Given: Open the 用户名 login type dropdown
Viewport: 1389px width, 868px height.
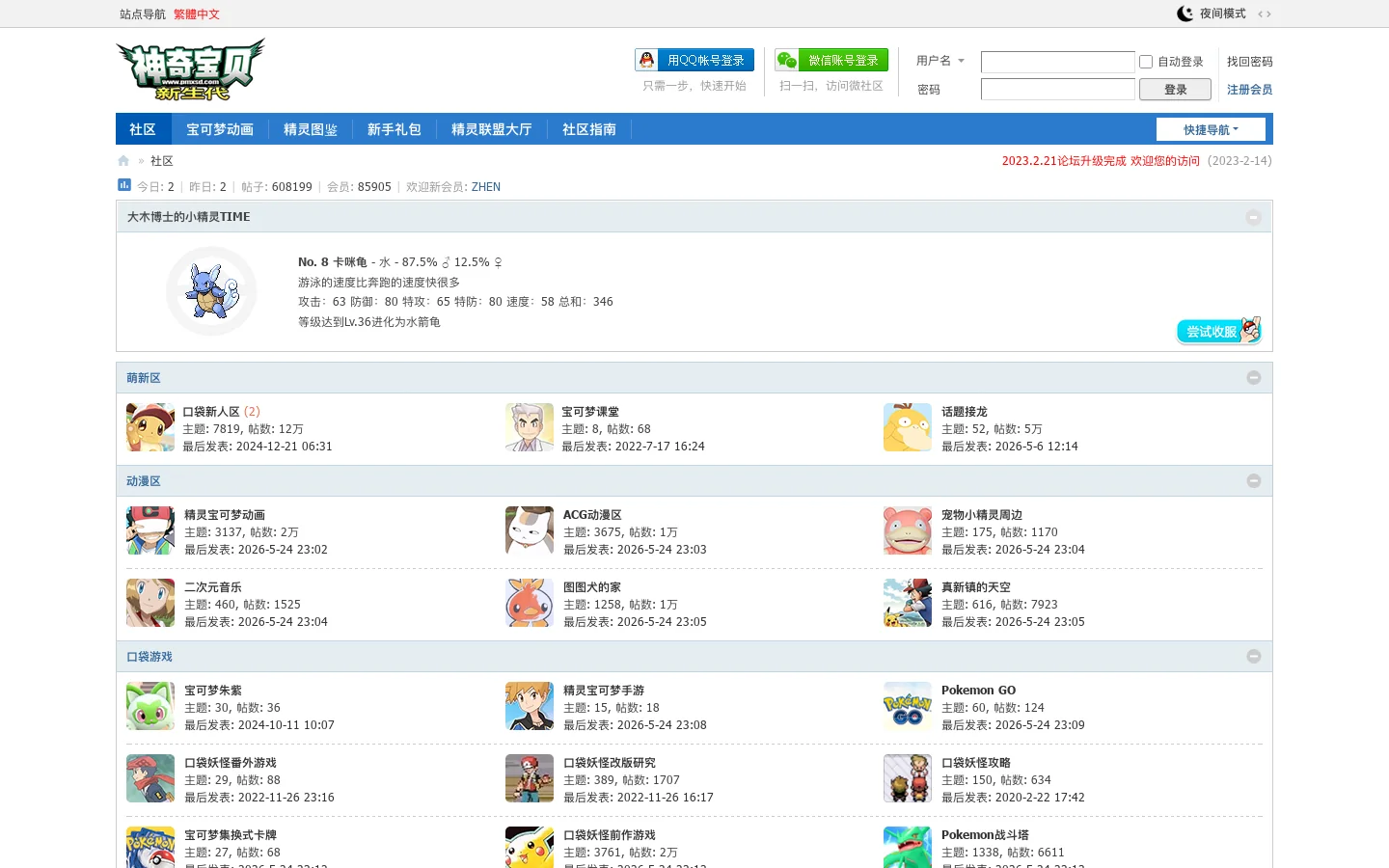Looking at the screenshot, I should point(940,61).
